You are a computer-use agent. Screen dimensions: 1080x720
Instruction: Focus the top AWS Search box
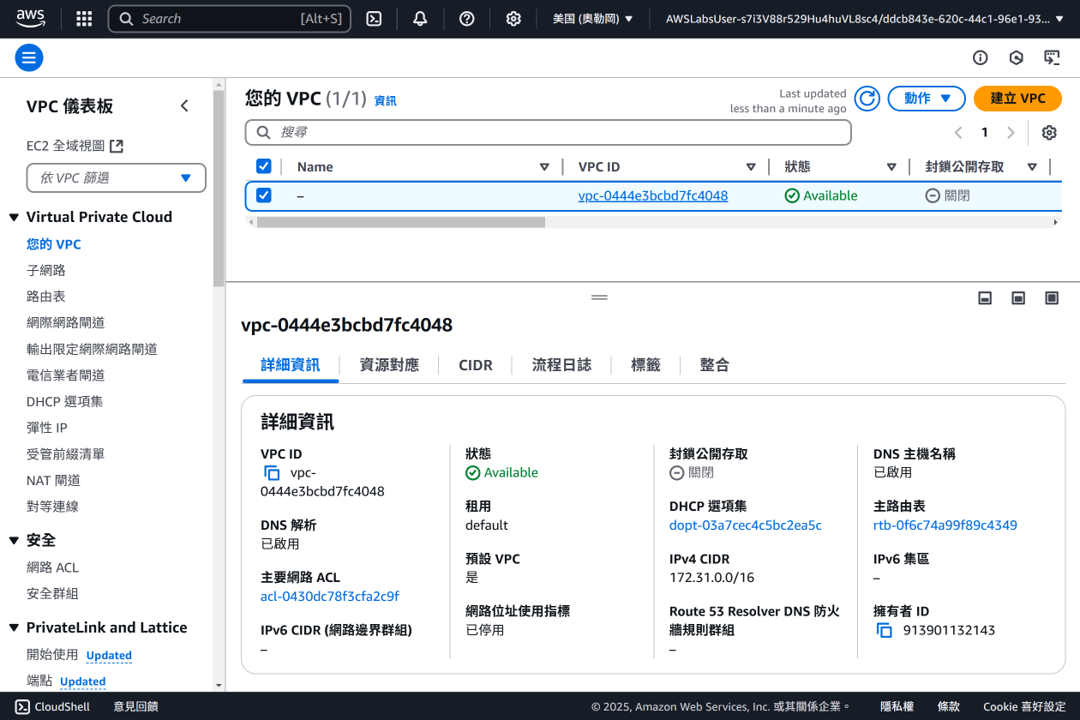coord(229,19)
